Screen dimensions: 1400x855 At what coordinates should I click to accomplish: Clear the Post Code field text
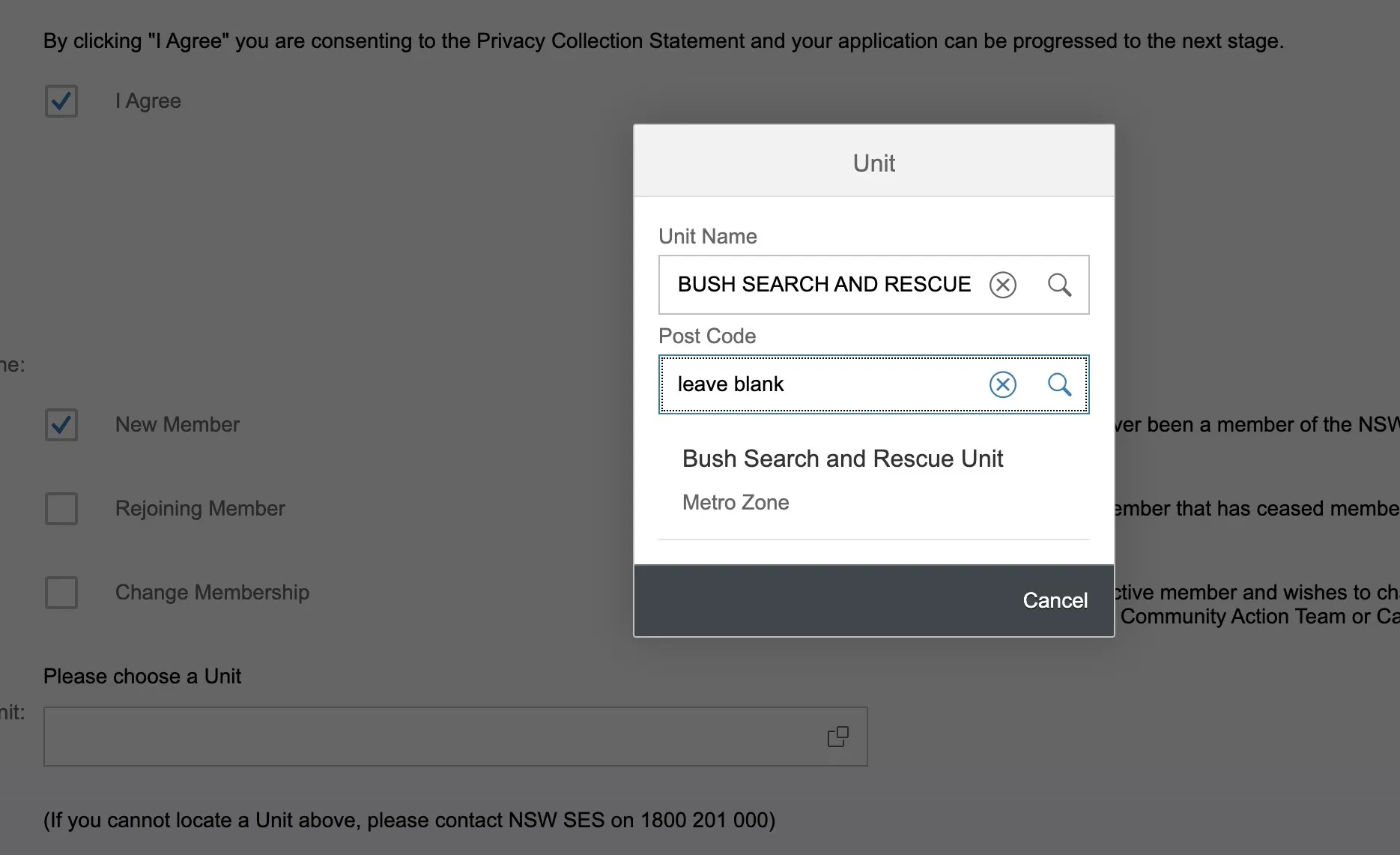(1002, 384)
